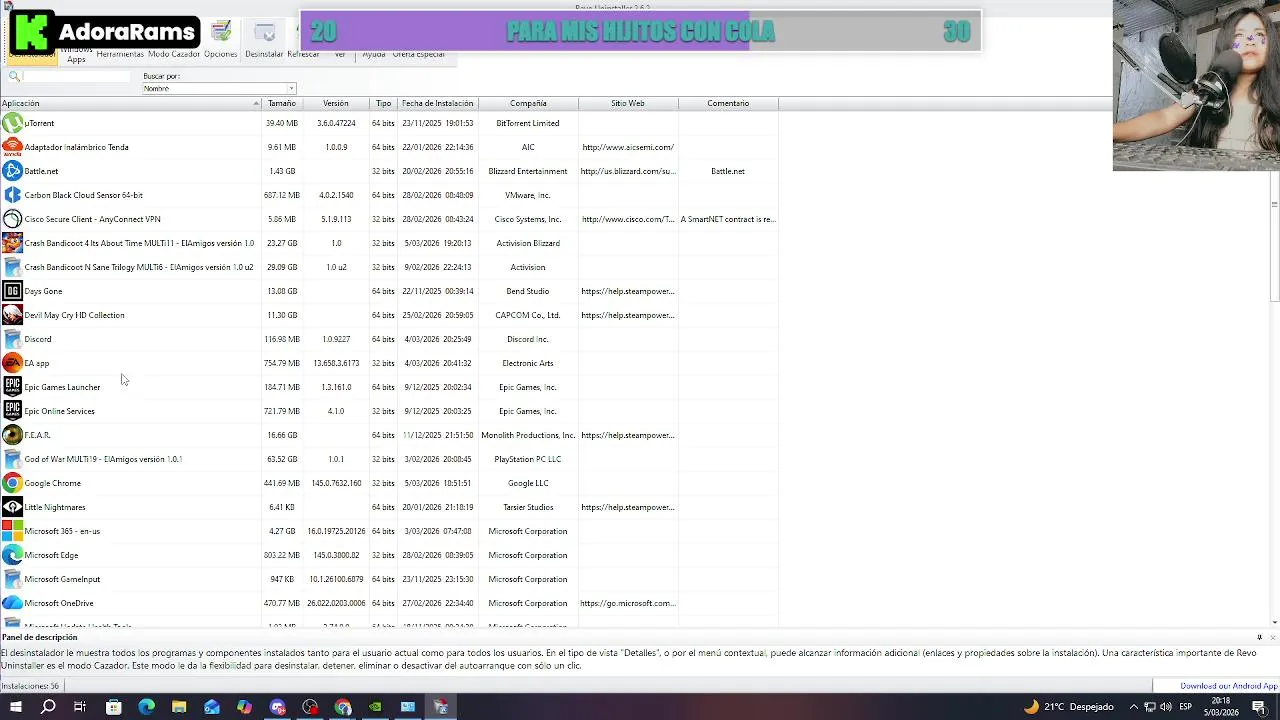Sort by Comentario column header
The width and height of the screenshot is (1280, 720).
(728, 103)
